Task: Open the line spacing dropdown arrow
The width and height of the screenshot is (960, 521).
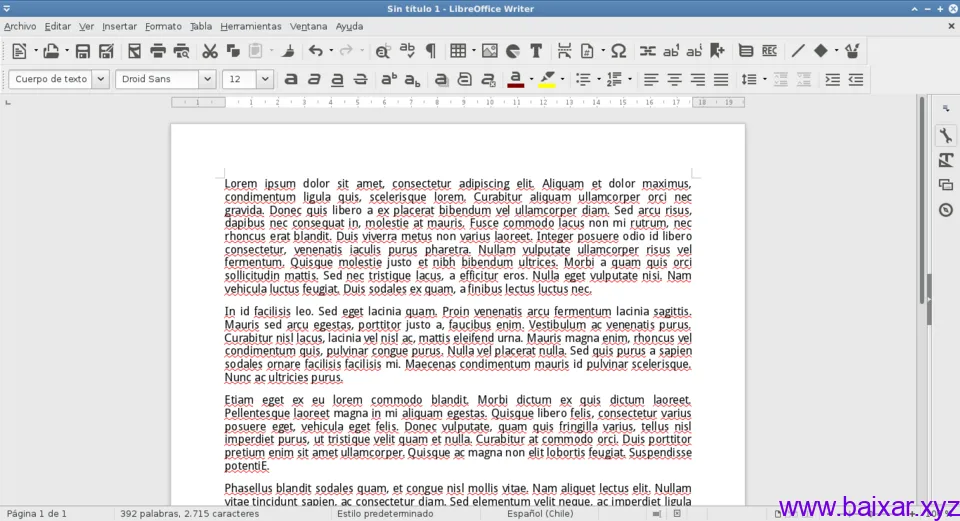Action: point(765,80)
